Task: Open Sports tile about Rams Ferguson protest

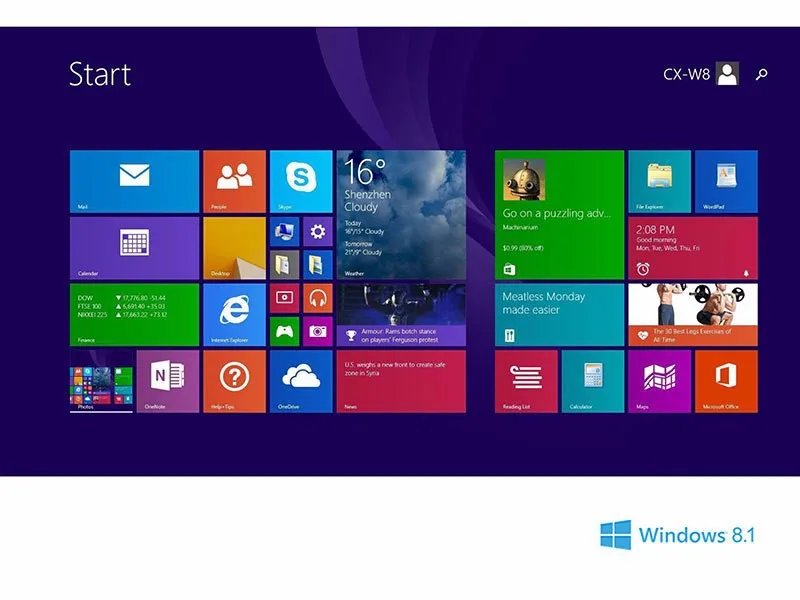Action: coord(401,315)
